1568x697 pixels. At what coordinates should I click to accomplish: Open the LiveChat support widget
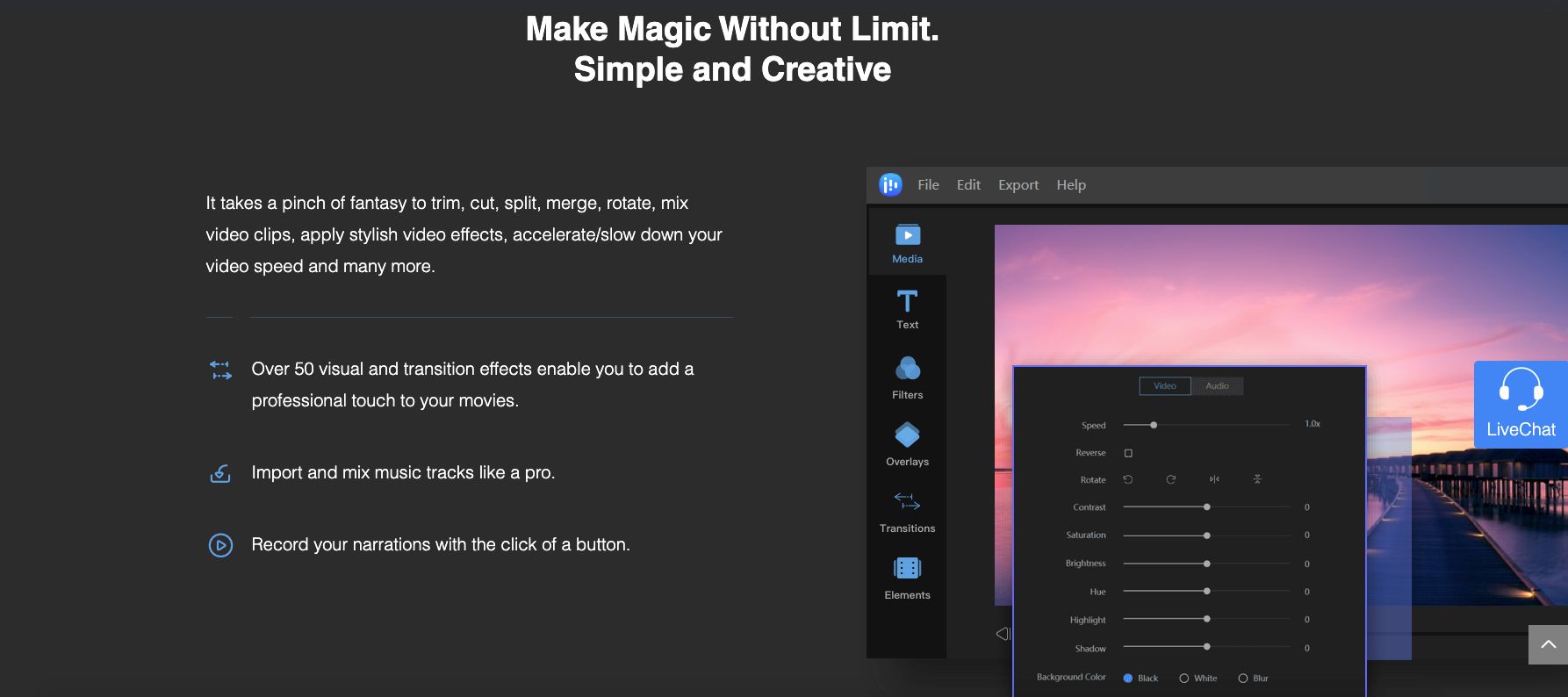tap(1521, 404)
